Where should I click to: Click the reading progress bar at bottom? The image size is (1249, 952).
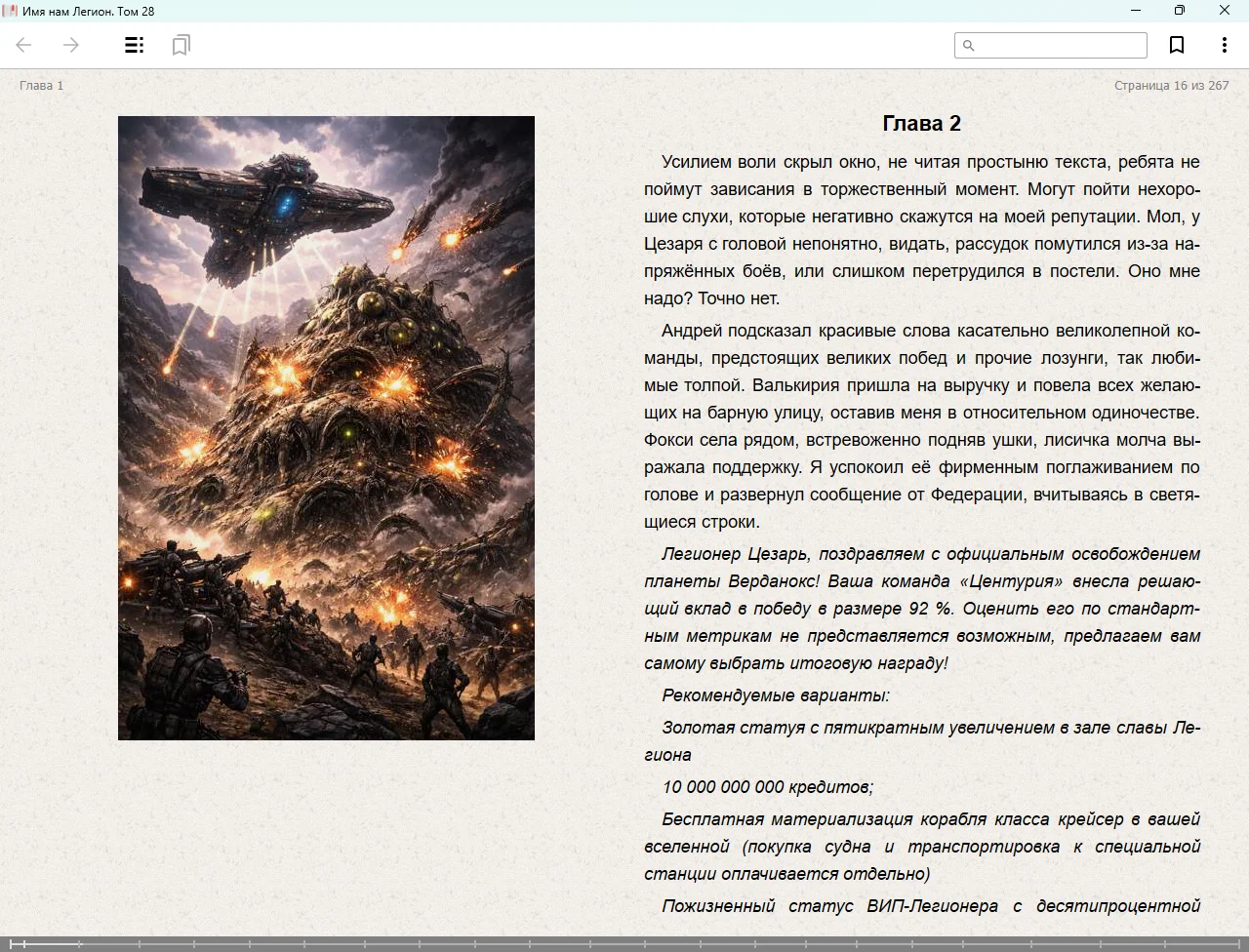click(x=624, y=943)
